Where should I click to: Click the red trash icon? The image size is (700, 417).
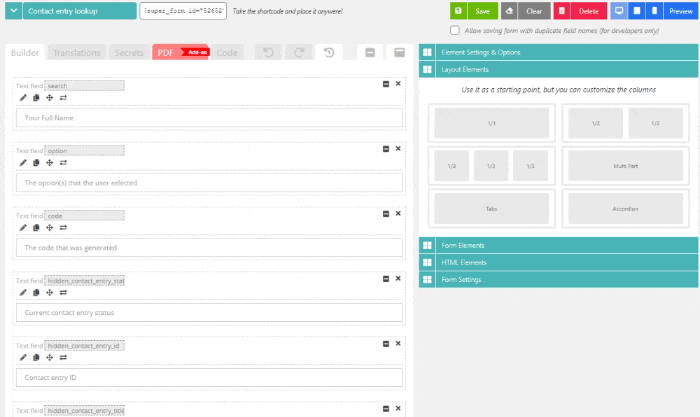(562, 11)
